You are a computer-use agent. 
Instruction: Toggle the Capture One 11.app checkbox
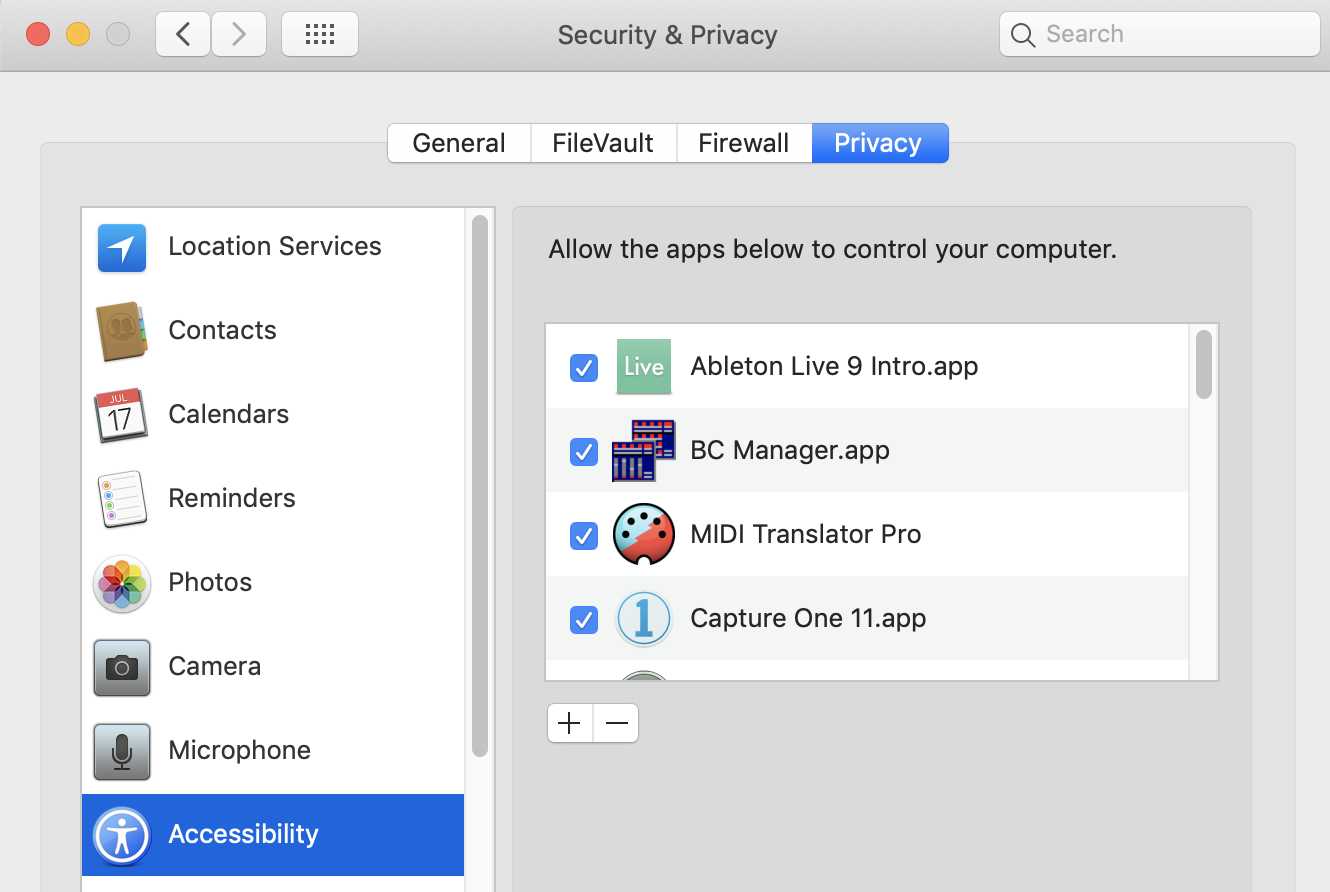(x=584, y=620)
